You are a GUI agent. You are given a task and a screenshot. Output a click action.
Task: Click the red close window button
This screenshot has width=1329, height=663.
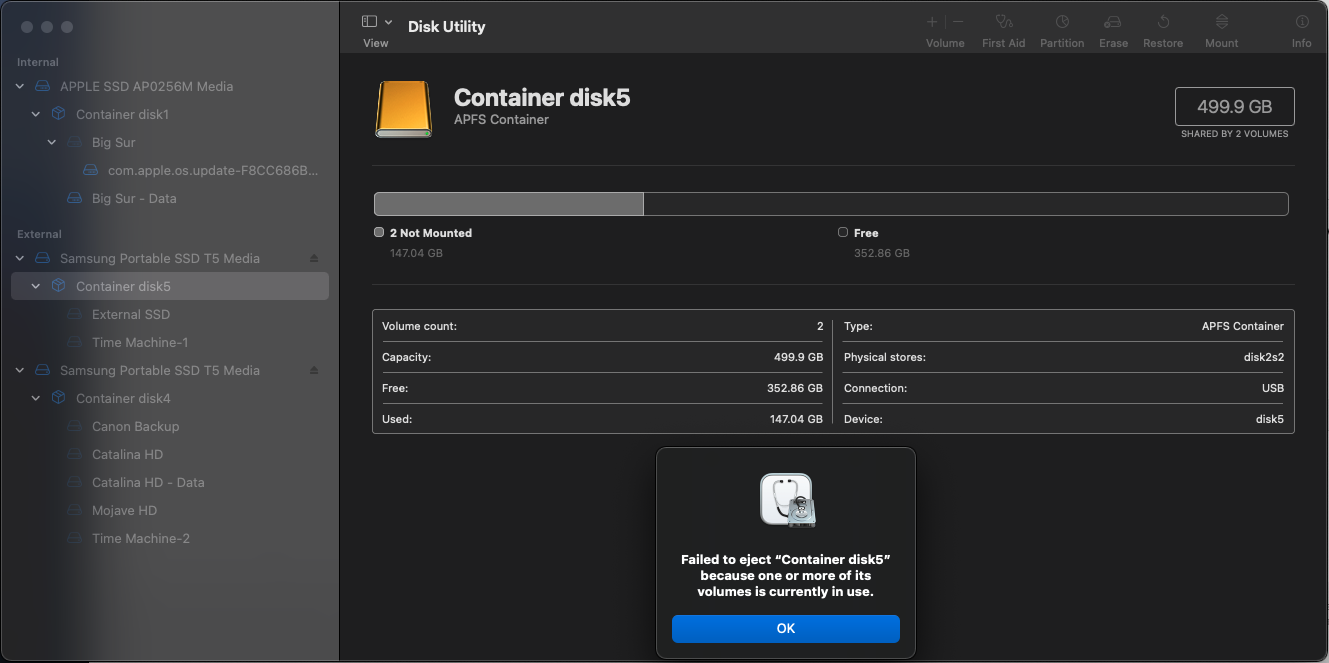(27, 27)
